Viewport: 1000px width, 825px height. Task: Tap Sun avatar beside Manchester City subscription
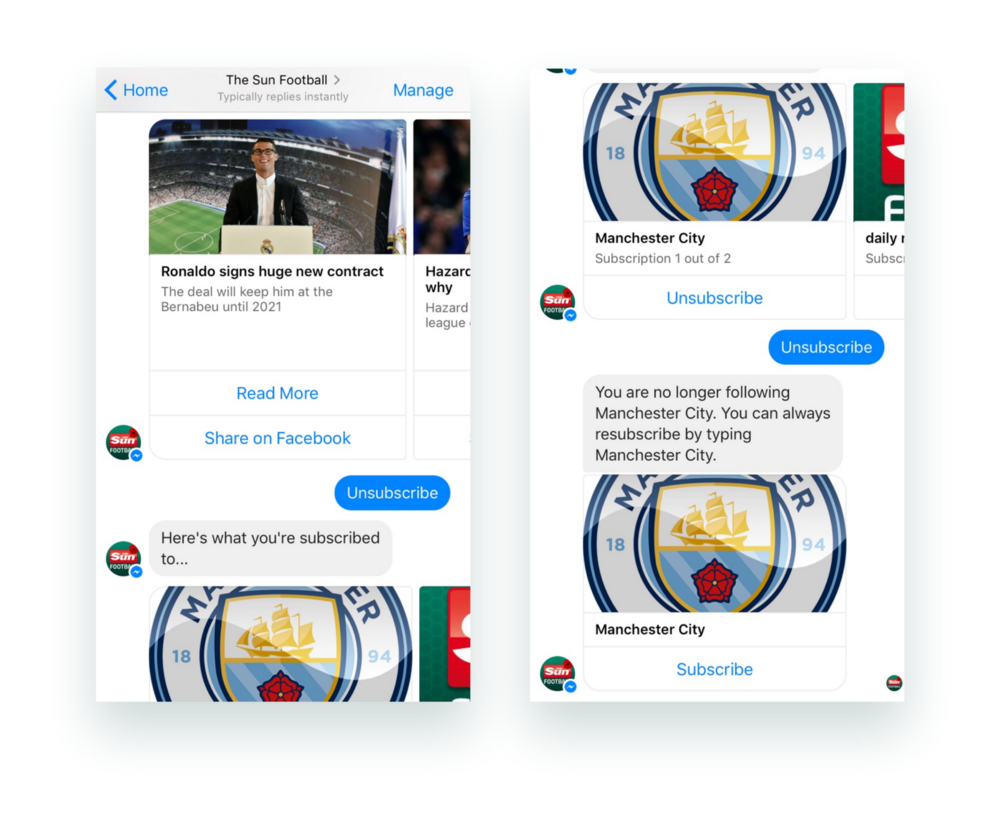[558, 302]
